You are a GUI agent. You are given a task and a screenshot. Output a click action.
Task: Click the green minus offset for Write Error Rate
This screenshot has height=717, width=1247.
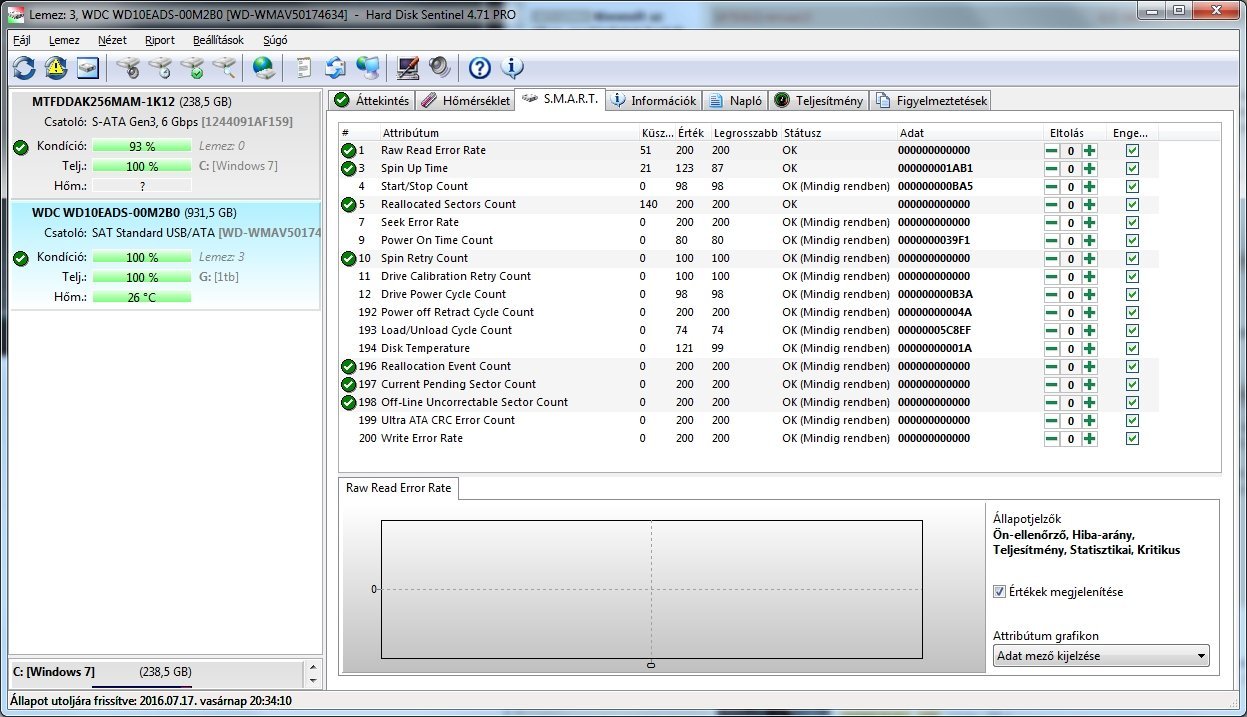1052,438
